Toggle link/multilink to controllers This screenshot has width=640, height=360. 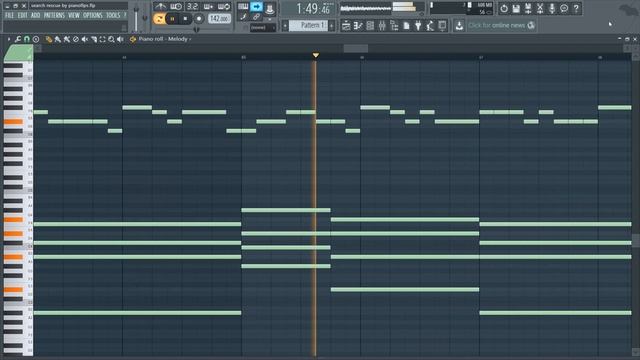click(256, 17)
